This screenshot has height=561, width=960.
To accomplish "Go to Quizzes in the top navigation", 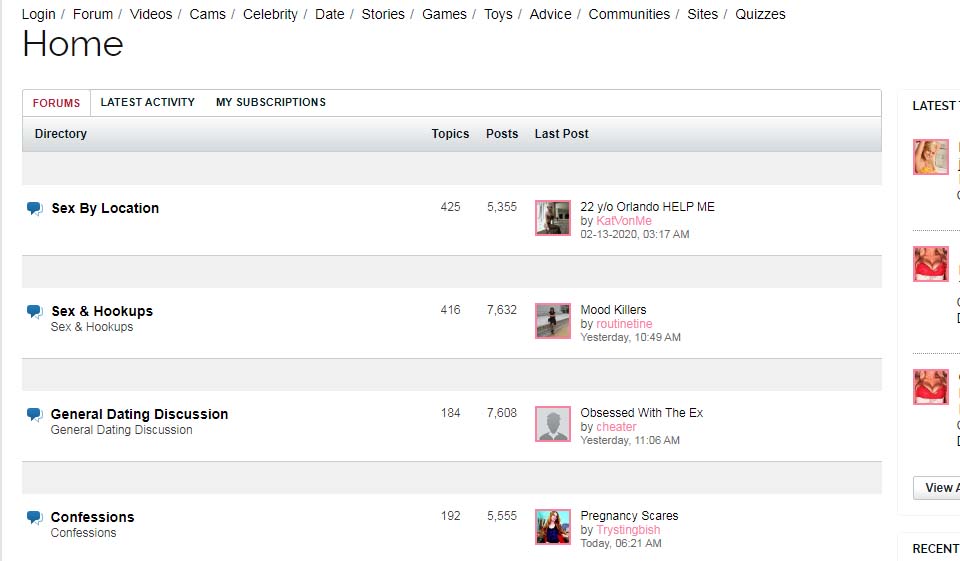I will coord(760,14).
